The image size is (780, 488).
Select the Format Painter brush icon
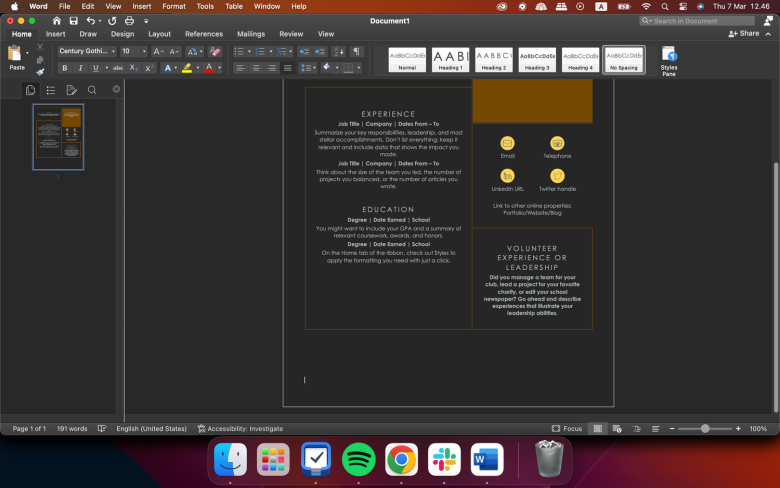[x=40, y=72]
